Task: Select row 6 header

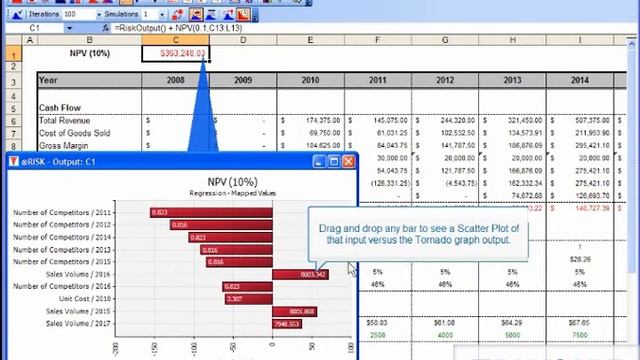Action: 13,121
